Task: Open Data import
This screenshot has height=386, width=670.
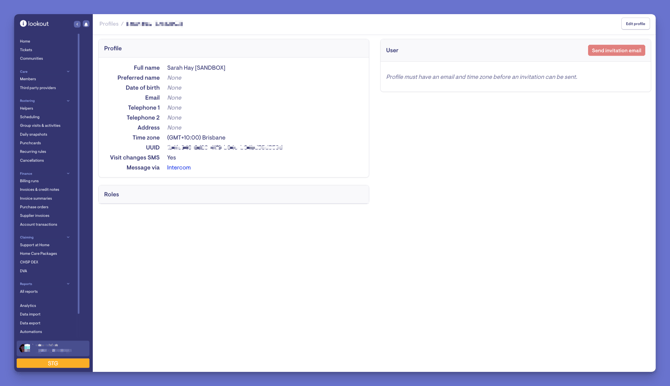Action: tap(30, 315)
